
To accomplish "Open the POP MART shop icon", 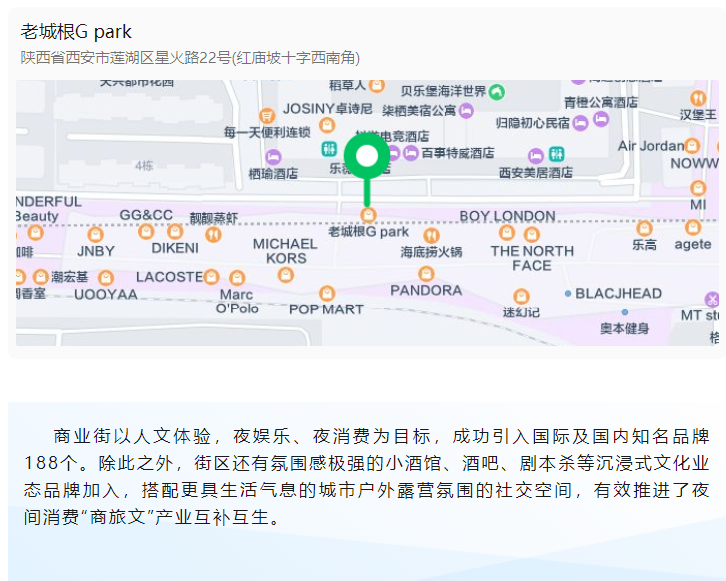I will pos(327,293).
